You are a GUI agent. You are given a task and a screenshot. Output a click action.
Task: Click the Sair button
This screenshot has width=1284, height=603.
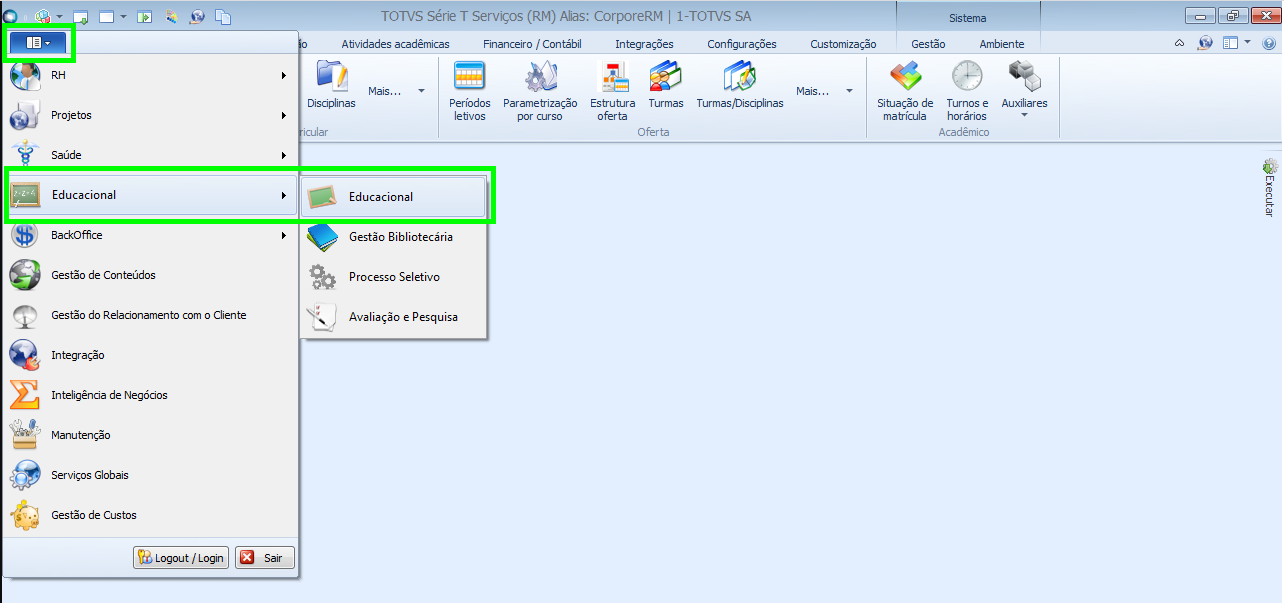pos(265,558)
